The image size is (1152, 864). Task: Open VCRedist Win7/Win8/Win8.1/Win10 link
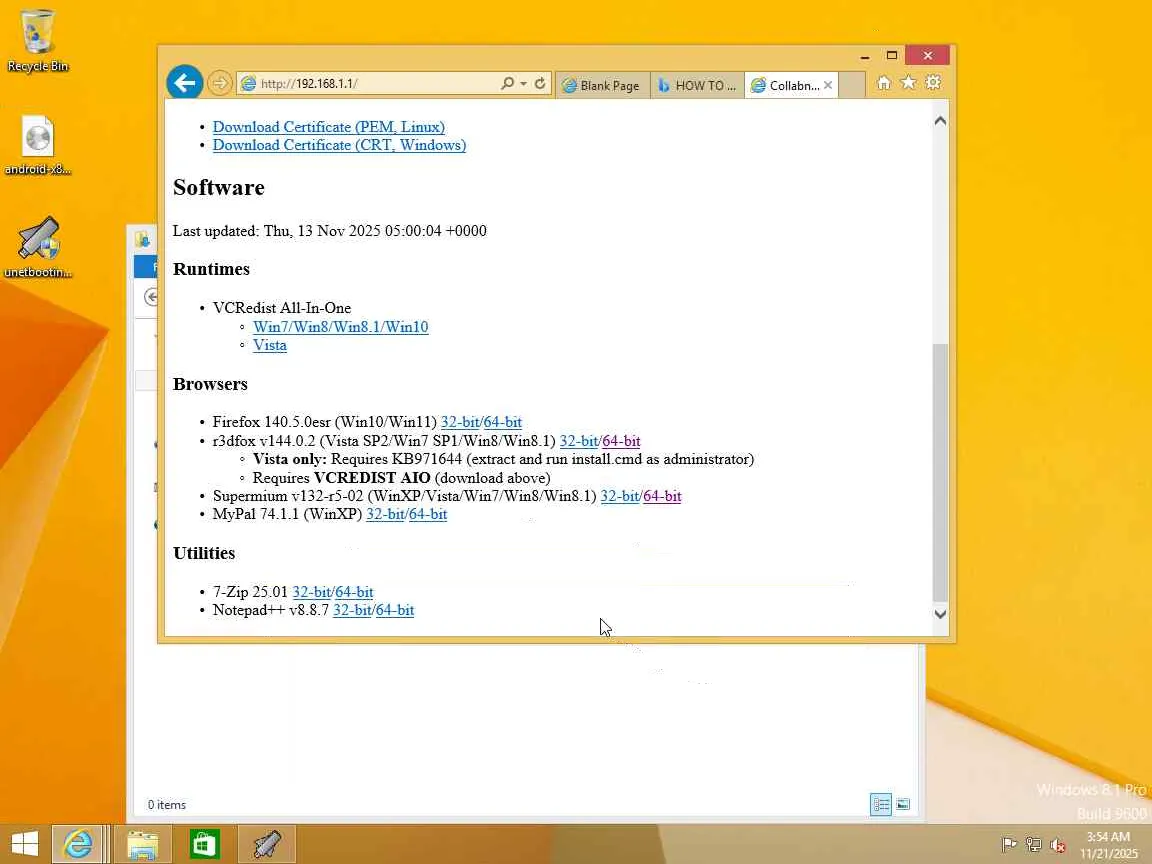[x=340, y=327]
